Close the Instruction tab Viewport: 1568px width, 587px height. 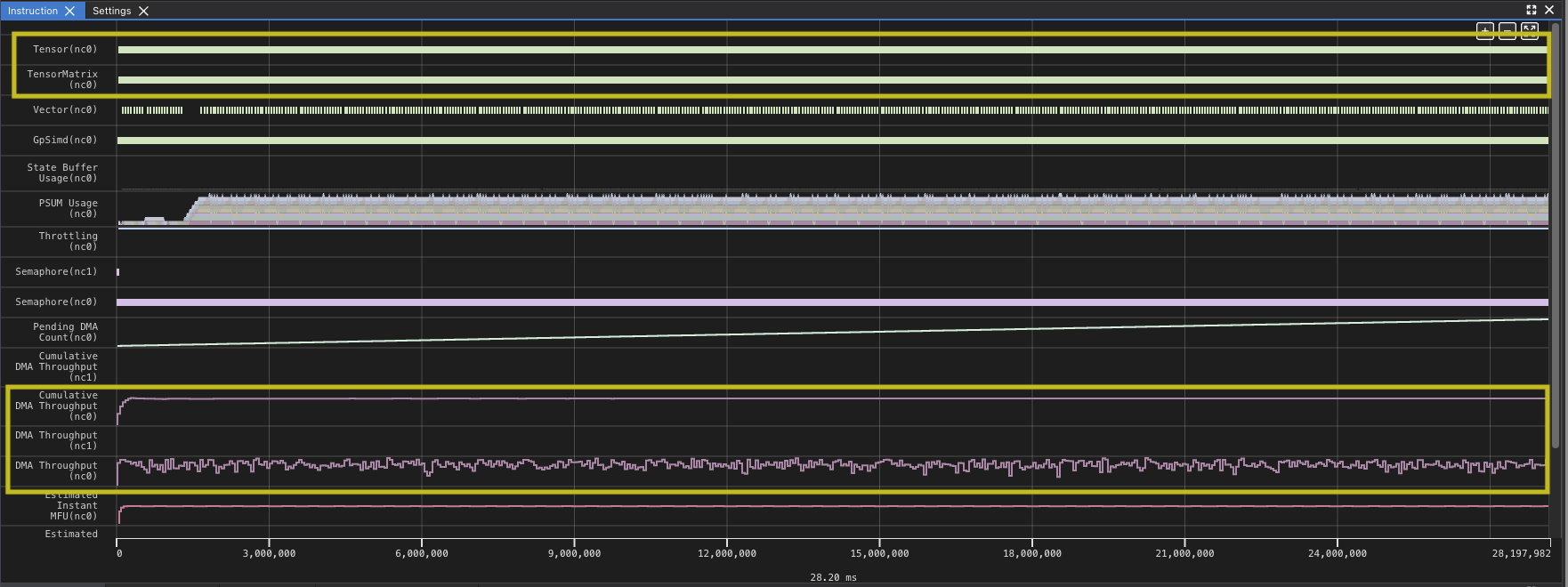[x=70, y=11]
